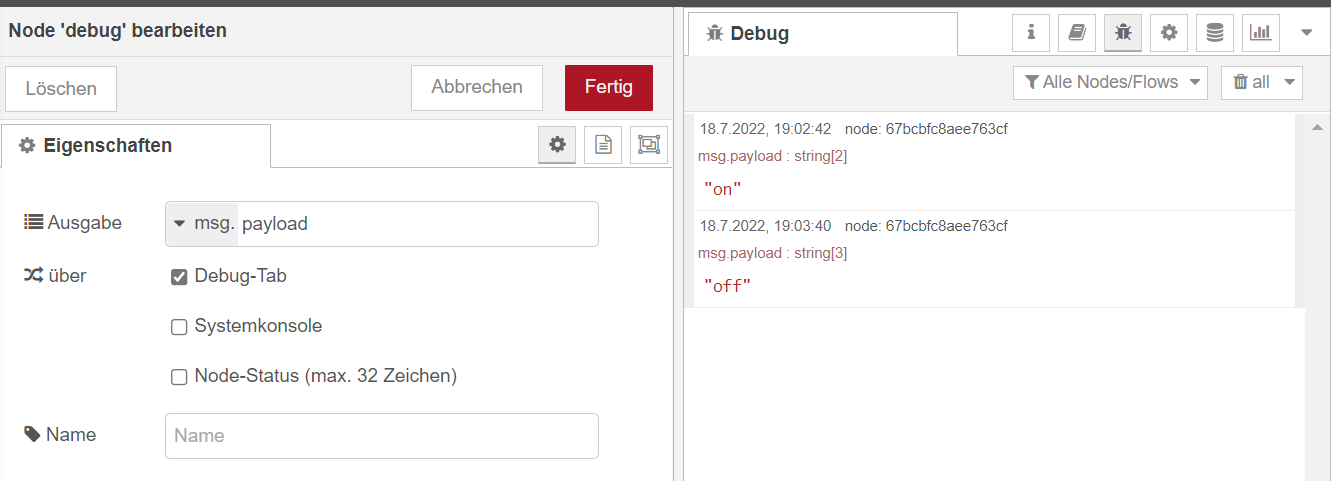
Task: Open the dashboard chart sidebar icon
Action: pos(1261,33)
